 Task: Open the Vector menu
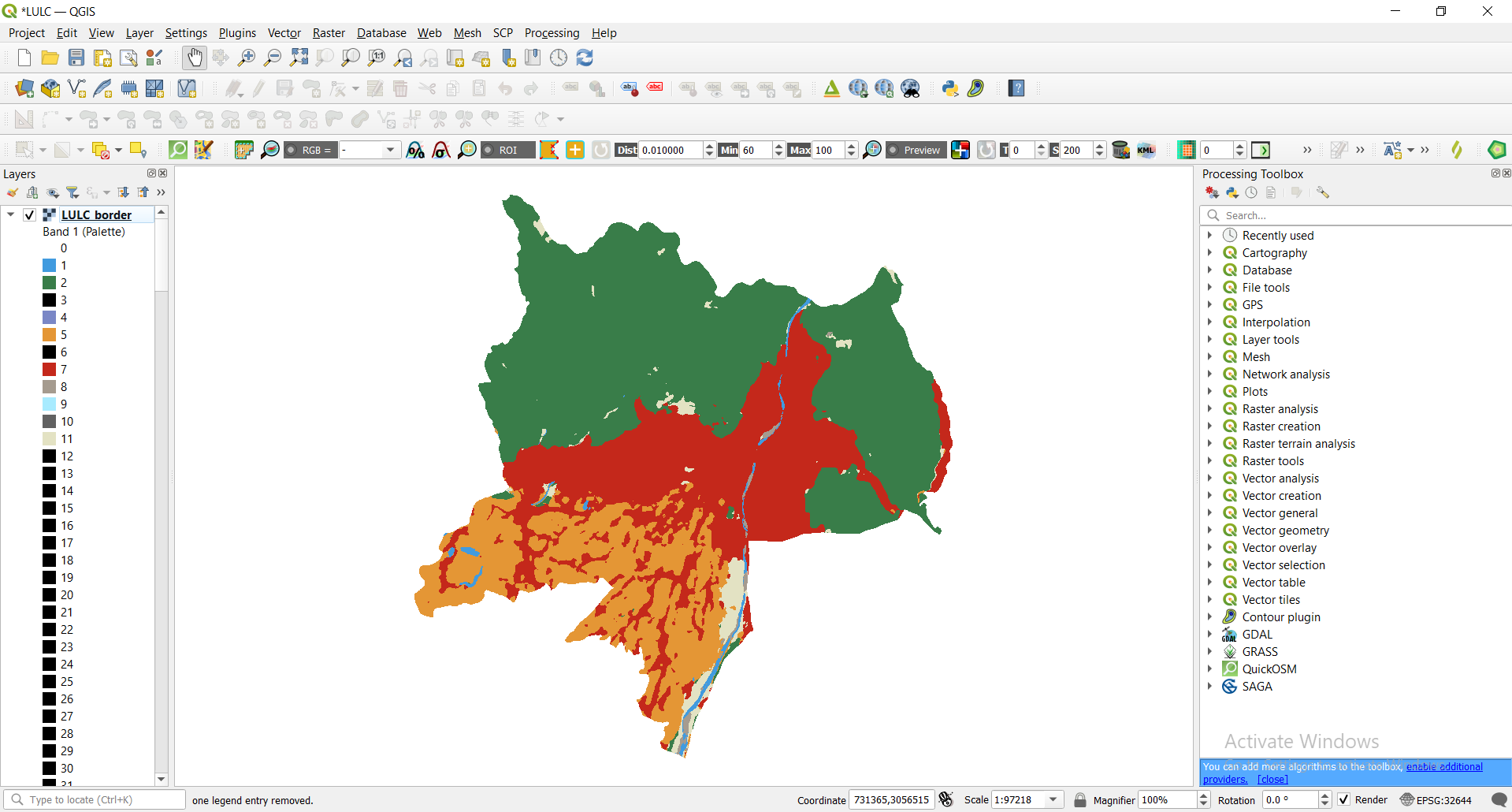284,33
